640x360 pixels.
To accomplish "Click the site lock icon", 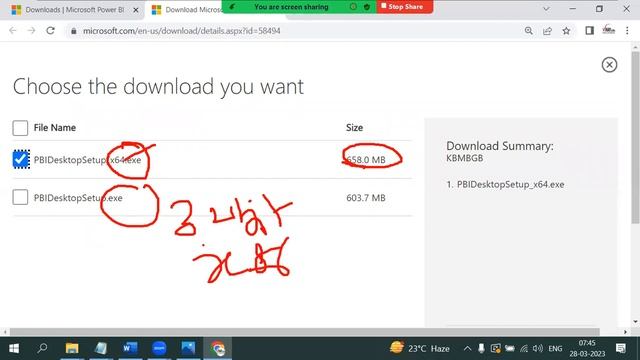I will [x=73, y=31].
